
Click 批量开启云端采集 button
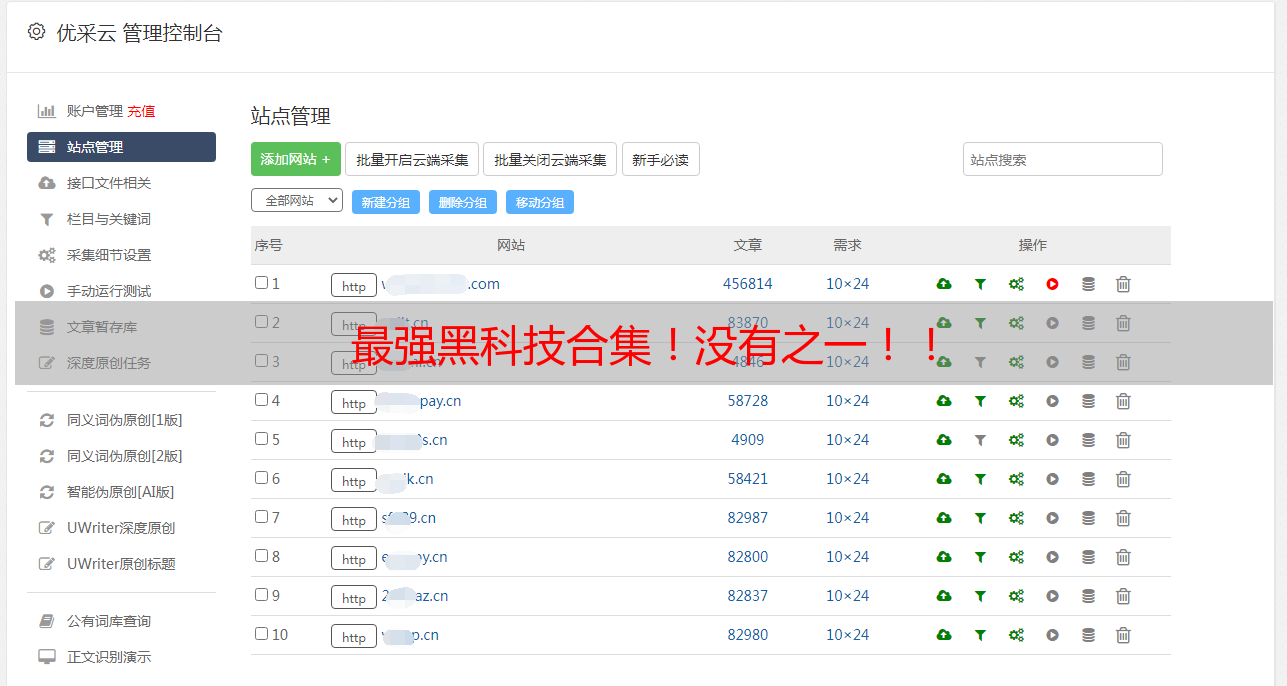412,159
